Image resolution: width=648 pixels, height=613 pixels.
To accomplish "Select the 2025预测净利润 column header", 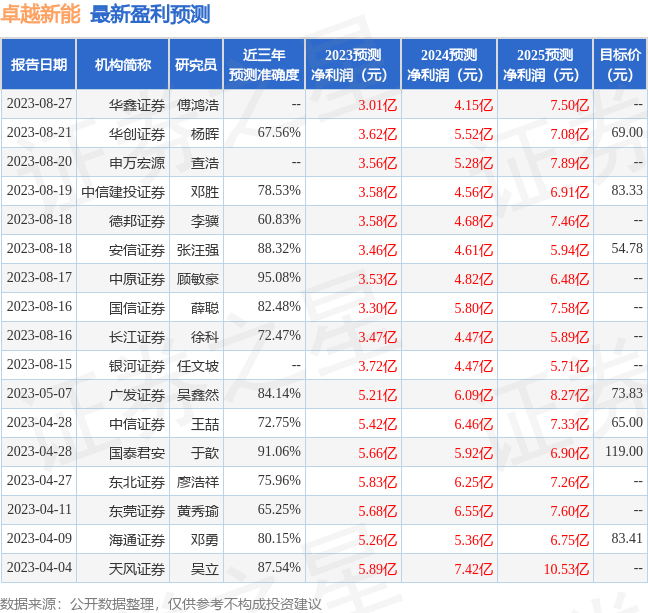I will point(545,64).
